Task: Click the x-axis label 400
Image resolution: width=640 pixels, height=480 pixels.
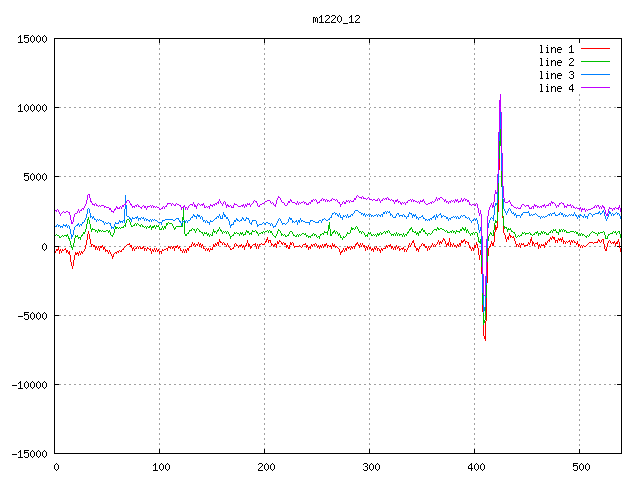Action: [476, 467]
